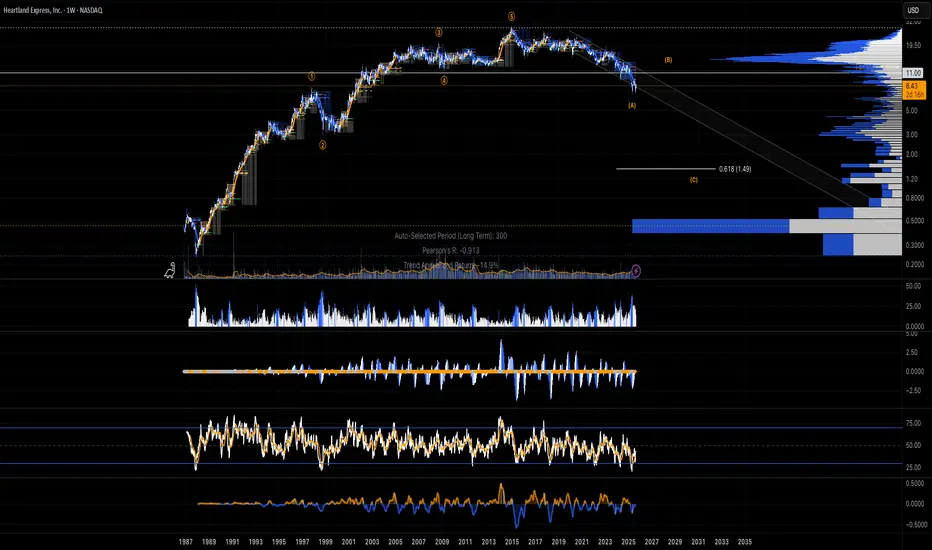The width and height of the screenshot is (932, 550).
Task: Click "Auto-Selected Period (Long Term): 300" text
Action: pyautogui.click(x=451, y=236)
